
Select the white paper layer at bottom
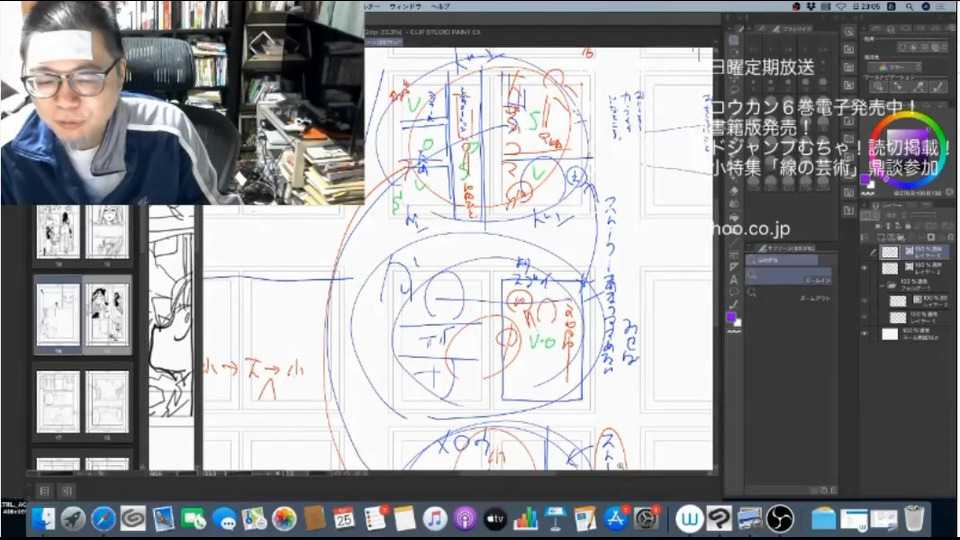click(x=914, y=334)
